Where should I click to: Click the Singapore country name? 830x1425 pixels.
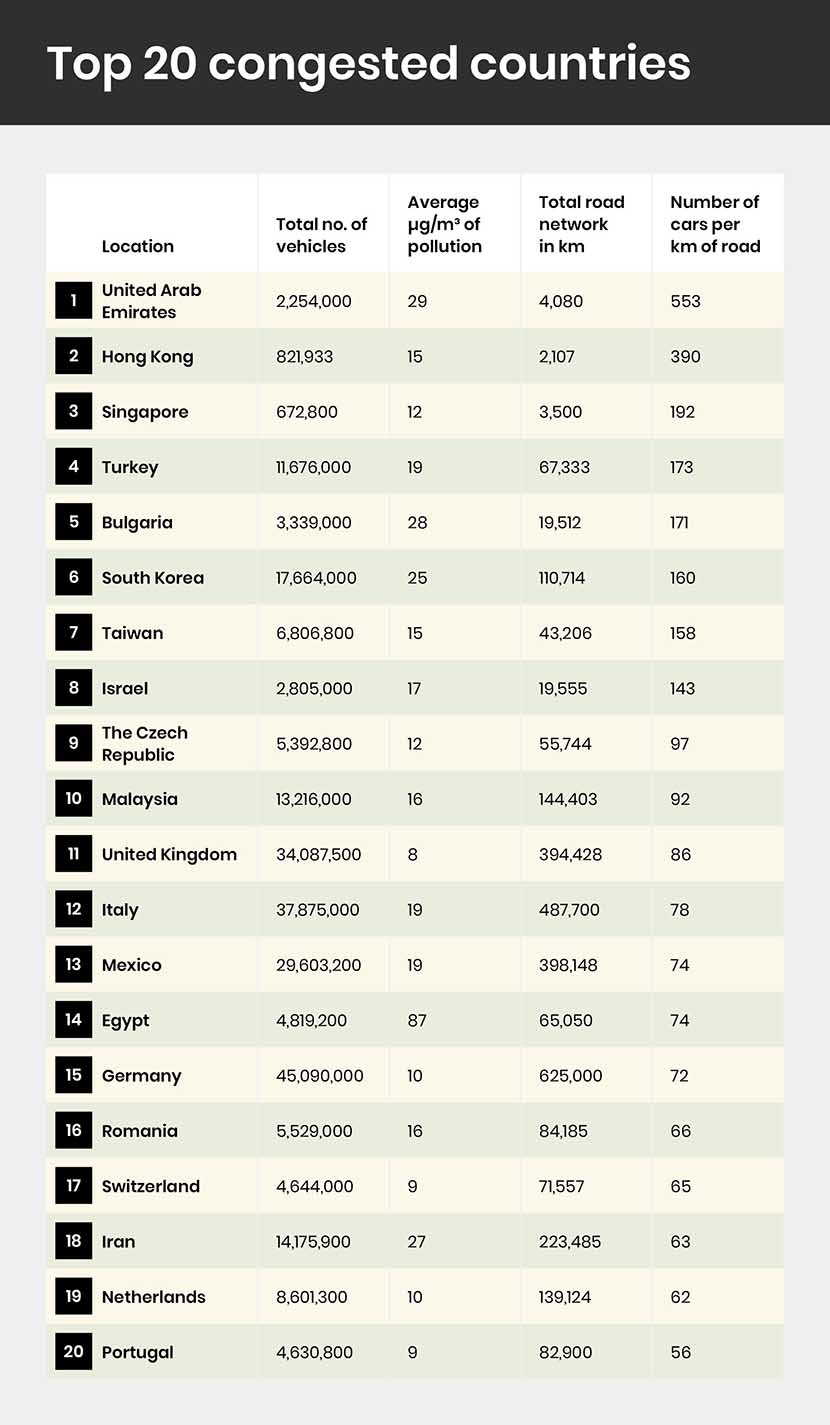[x=145, y=412]
